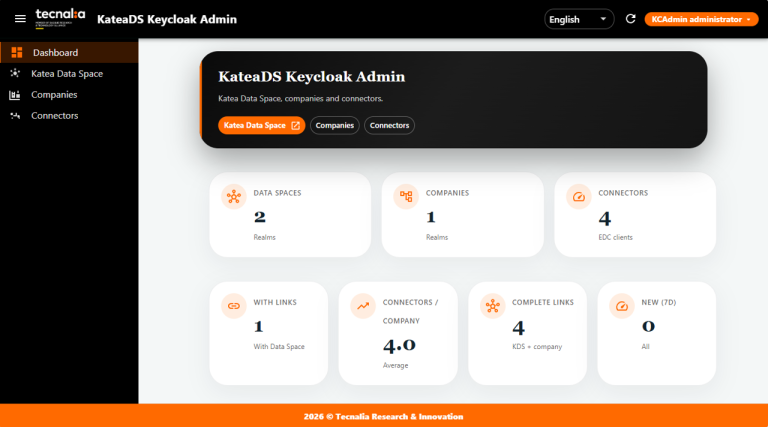Click the 'DATA SPACES' card label
768x427 pixels.
pyautogui.click(x=277, y=193)
